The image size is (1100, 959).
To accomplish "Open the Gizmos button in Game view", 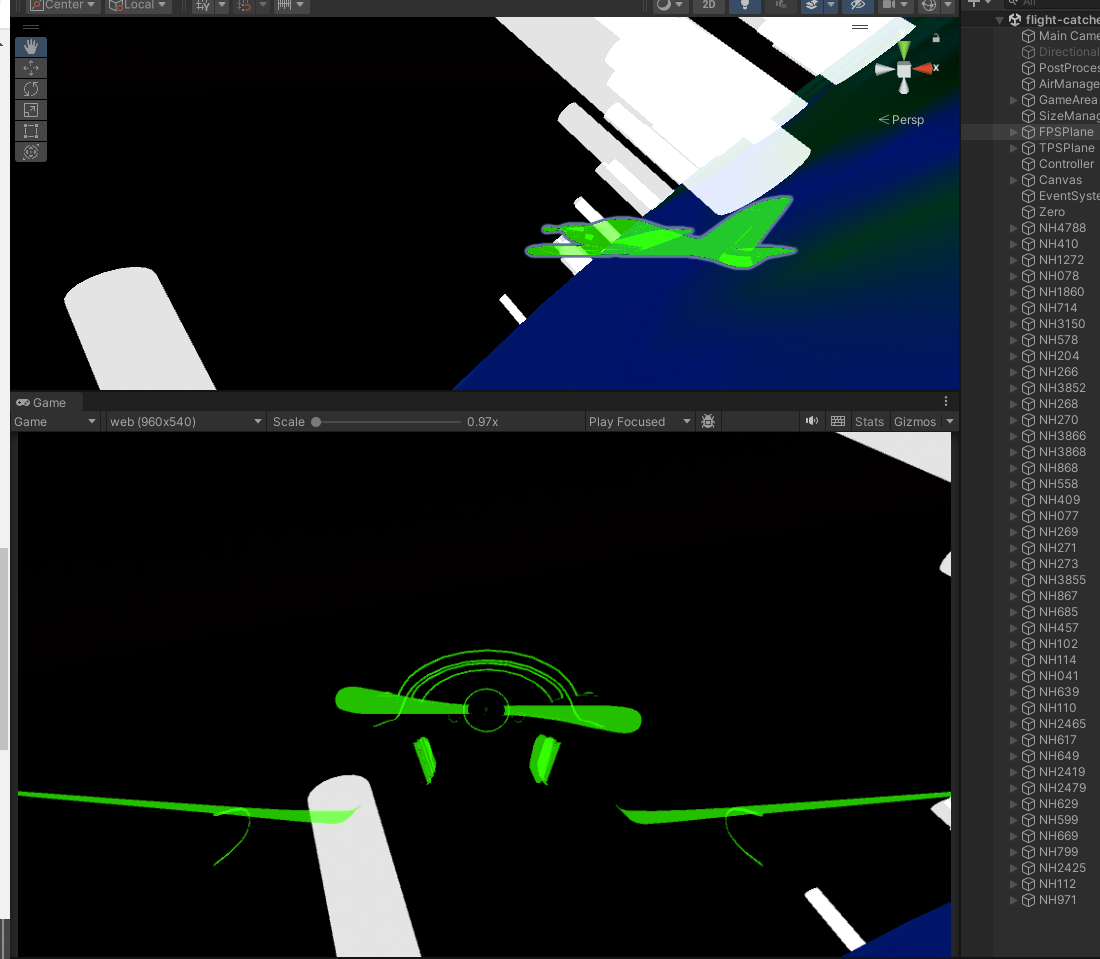I will click(916, 421).
